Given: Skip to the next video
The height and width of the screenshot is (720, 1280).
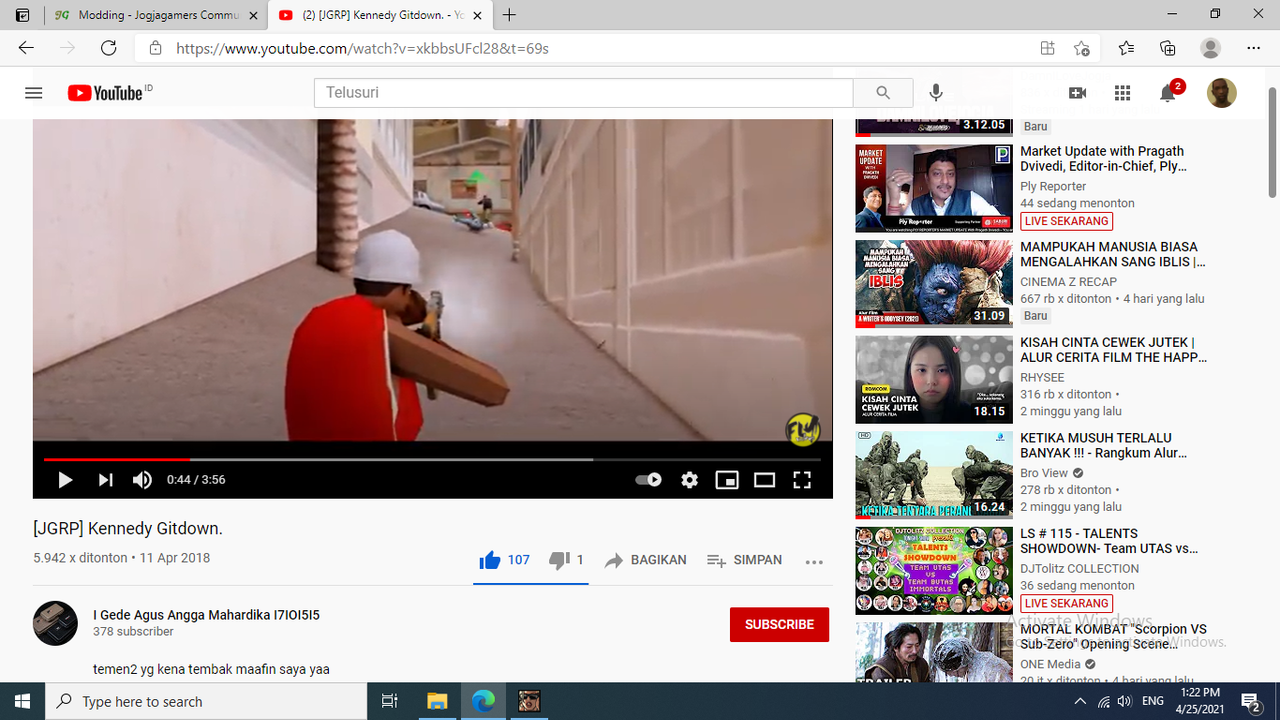Looking at the screenshot, I should pyautogui.click(x=105, y=480).
